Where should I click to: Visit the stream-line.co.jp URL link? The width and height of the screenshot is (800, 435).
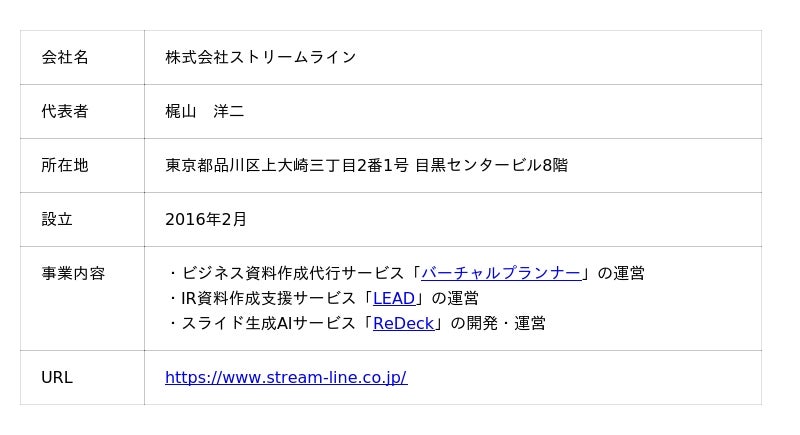pyautogui.click(x=285, y=378)
